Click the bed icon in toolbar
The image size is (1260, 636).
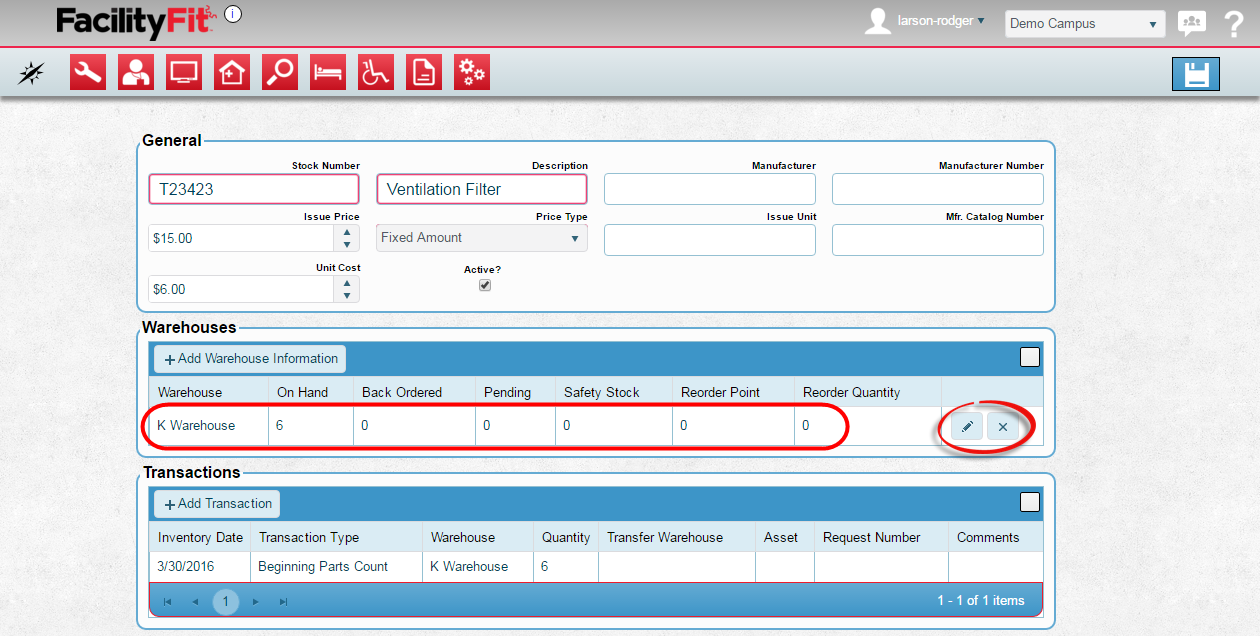[x=328, y=73]
